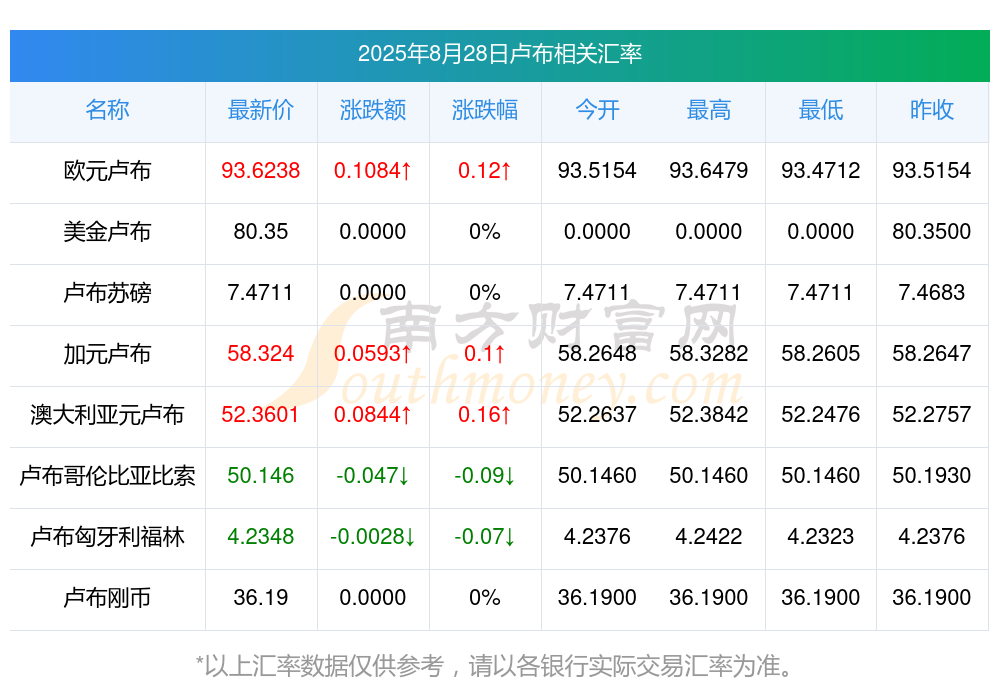Image resolution: width=1000 pixels, height=698 pixels.
Task: Click change percent -0.07↓
Action: pos(485,537)
